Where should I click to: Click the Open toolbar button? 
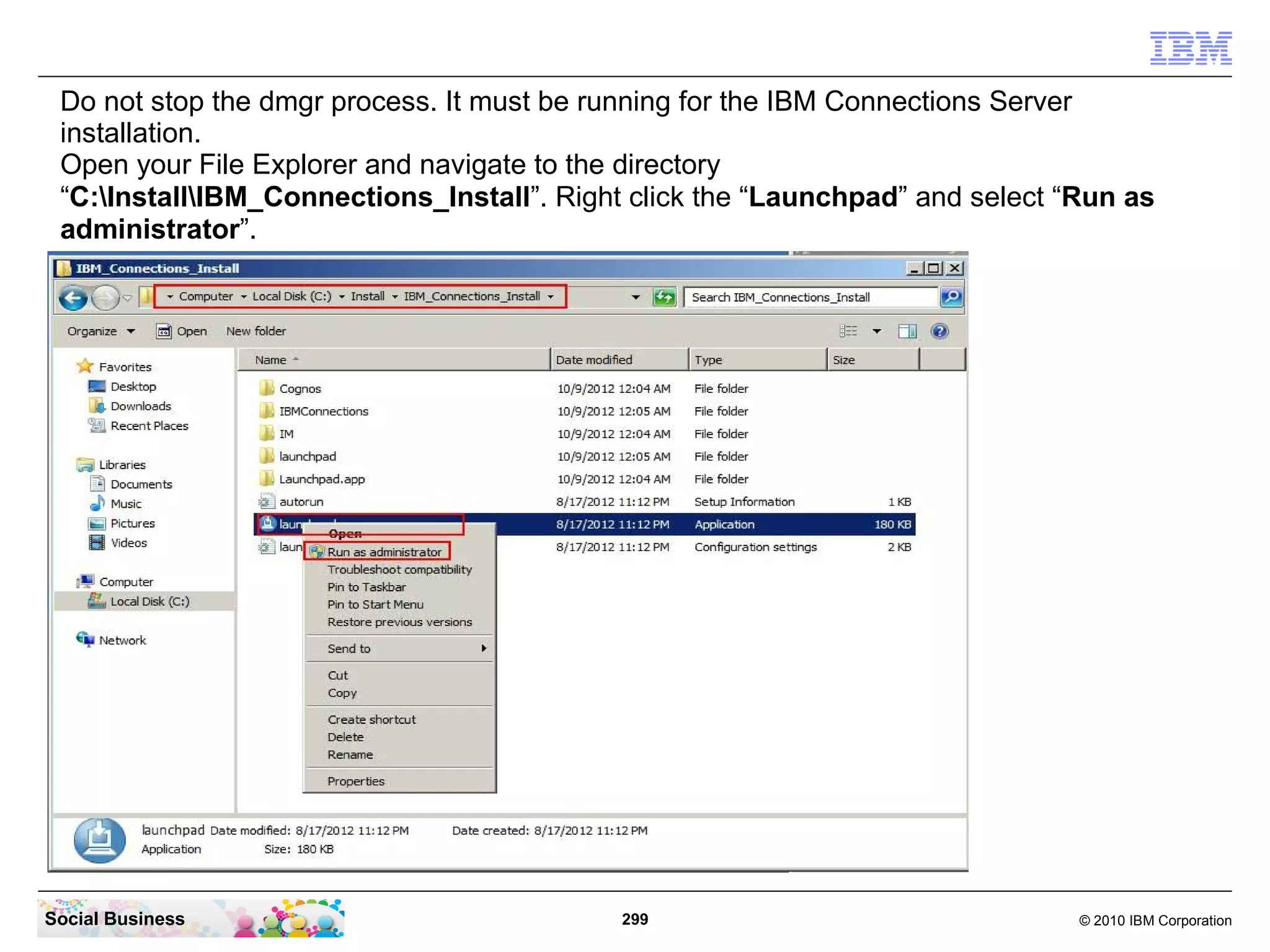(182, 331)
